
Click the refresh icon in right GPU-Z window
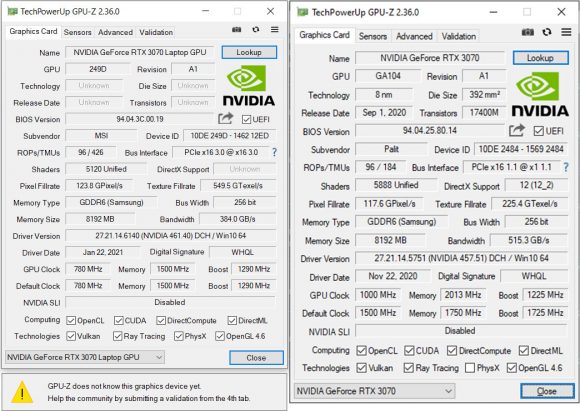click(x=547, y=33)
